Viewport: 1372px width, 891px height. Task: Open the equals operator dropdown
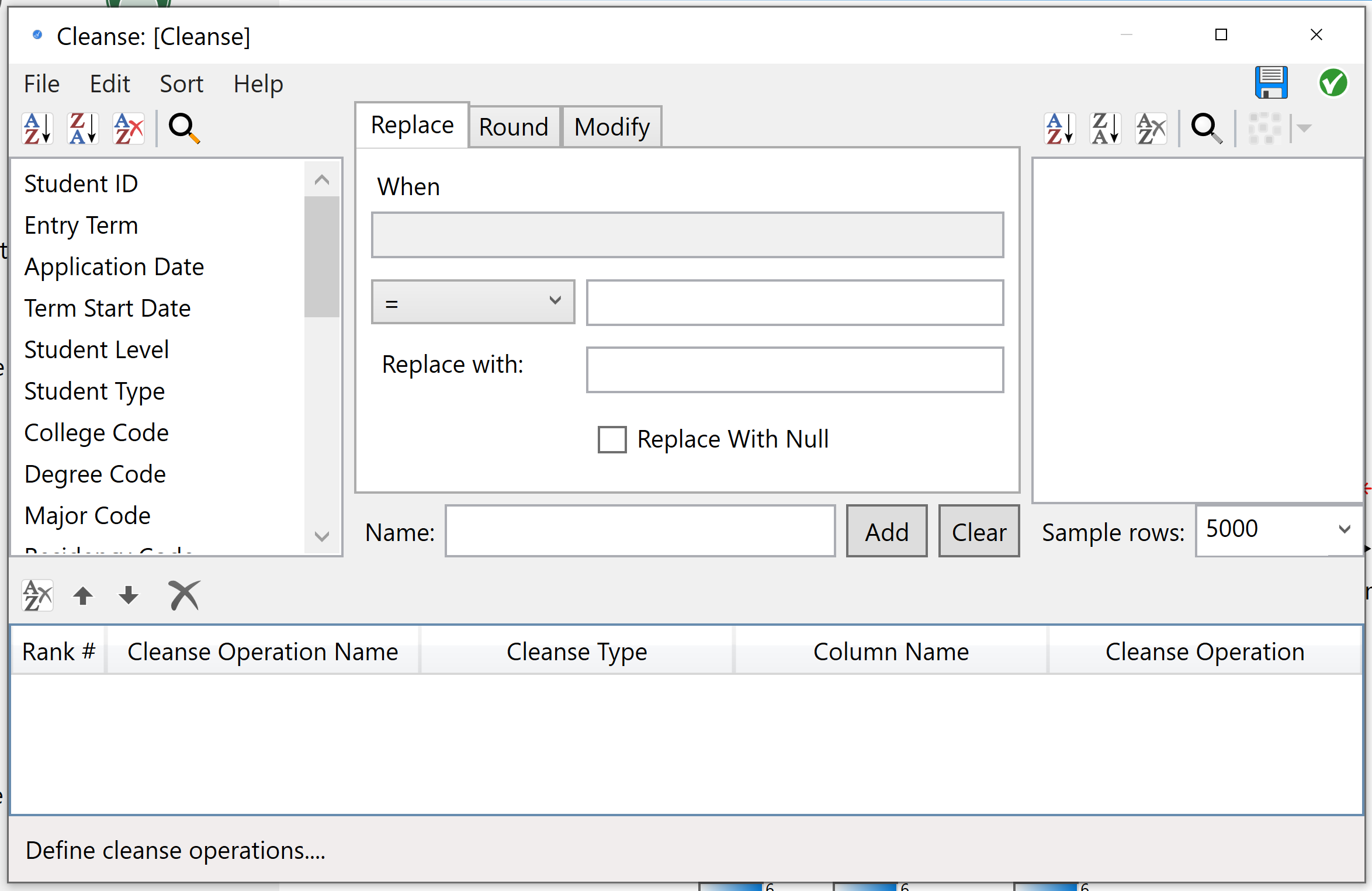[473, 302]
